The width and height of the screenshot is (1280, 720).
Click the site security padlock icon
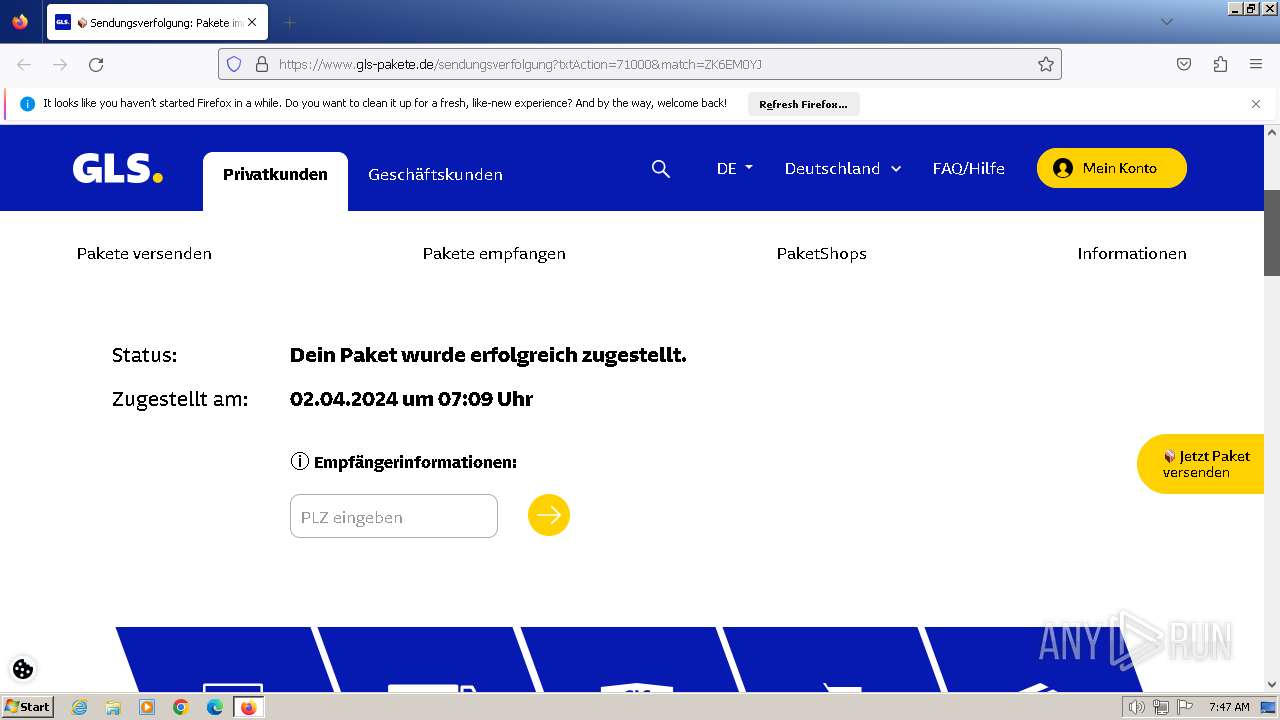click(x=262, y=64)
